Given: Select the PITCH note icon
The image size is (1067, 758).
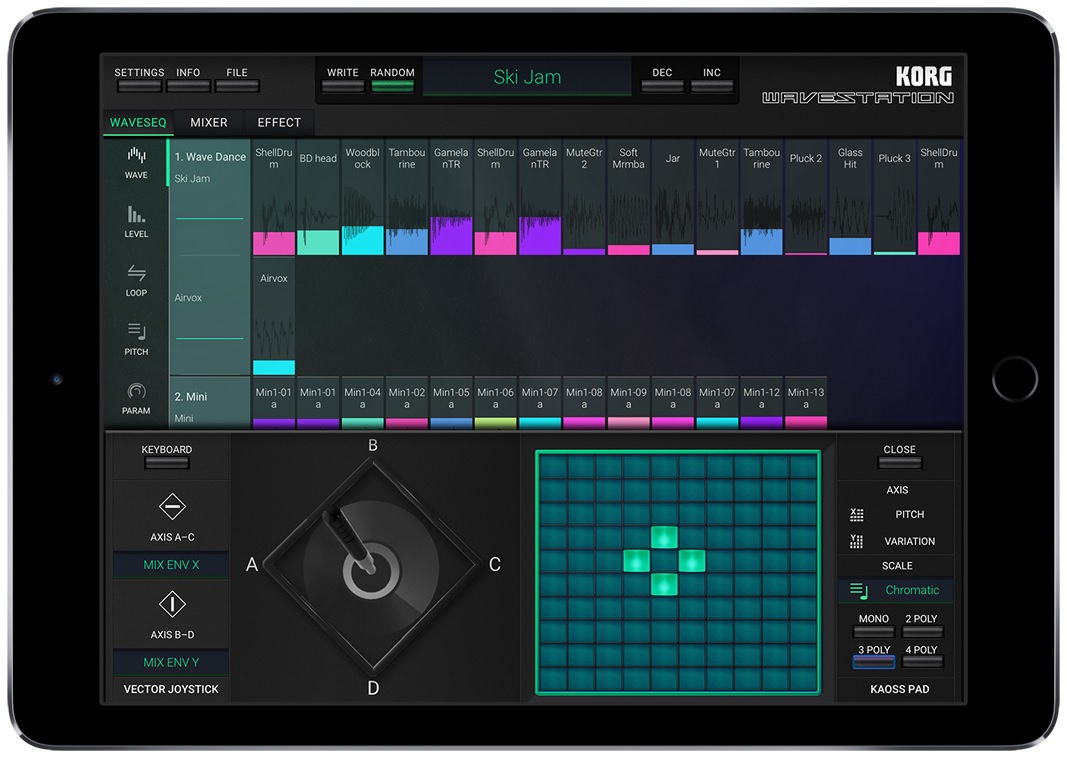Looking at the screenshot, I should [x=136, y=331].
